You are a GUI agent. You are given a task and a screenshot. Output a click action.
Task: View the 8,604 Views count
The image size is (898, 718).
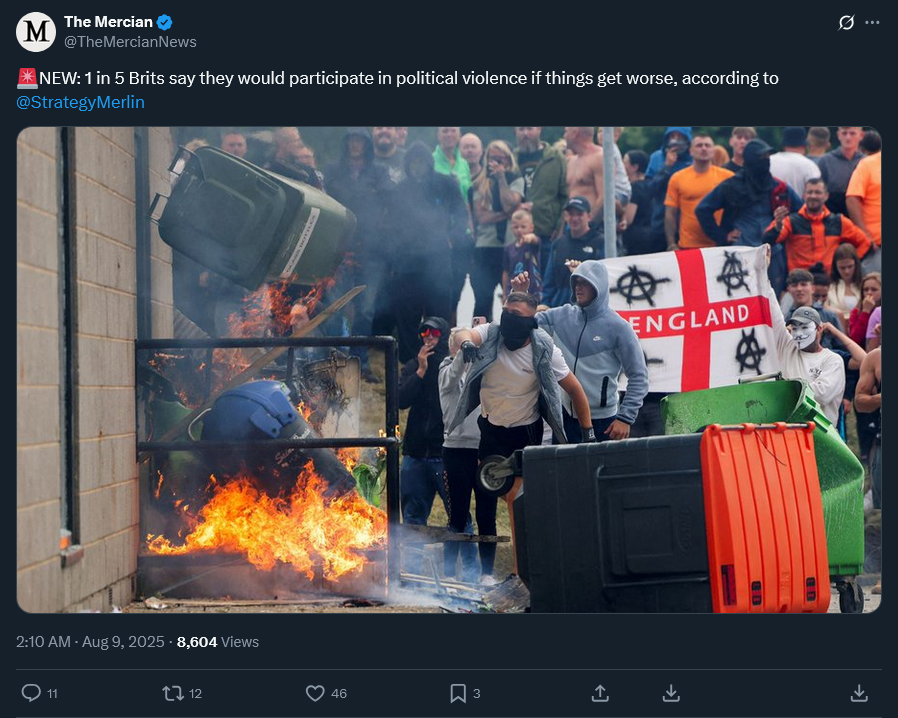click(218, 642)
